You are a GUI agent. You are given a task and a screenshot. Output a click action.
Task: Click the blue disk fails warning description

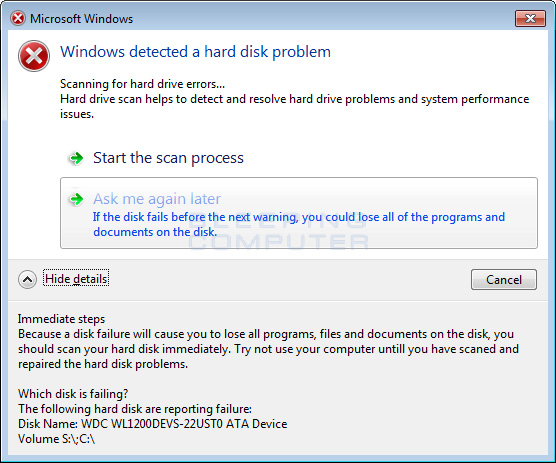click(299, 224)
